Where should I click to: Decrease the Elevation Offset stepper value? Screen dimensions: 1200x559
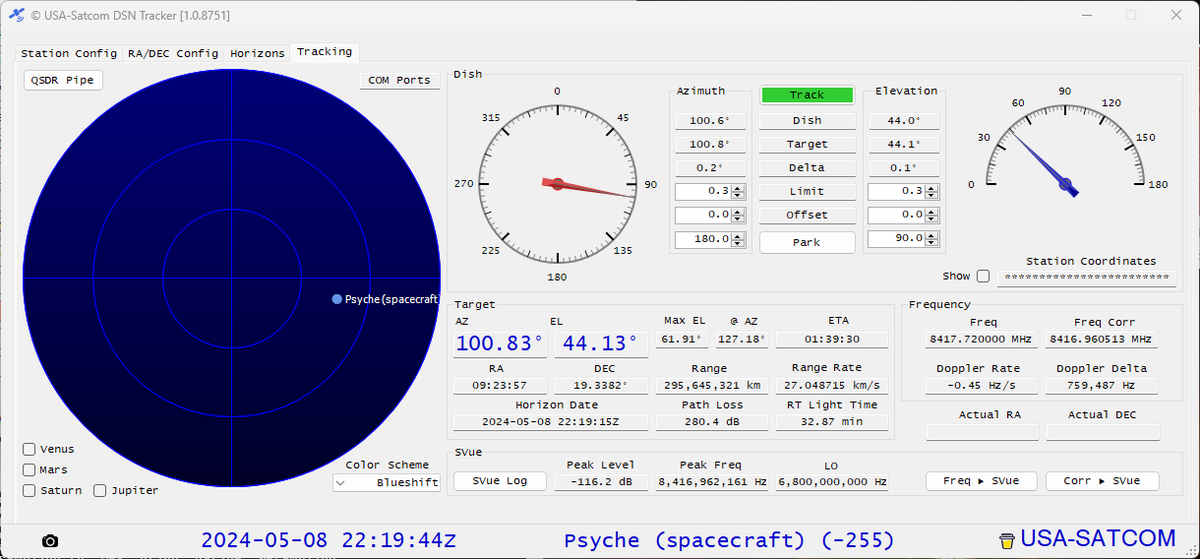click(931, 219)
